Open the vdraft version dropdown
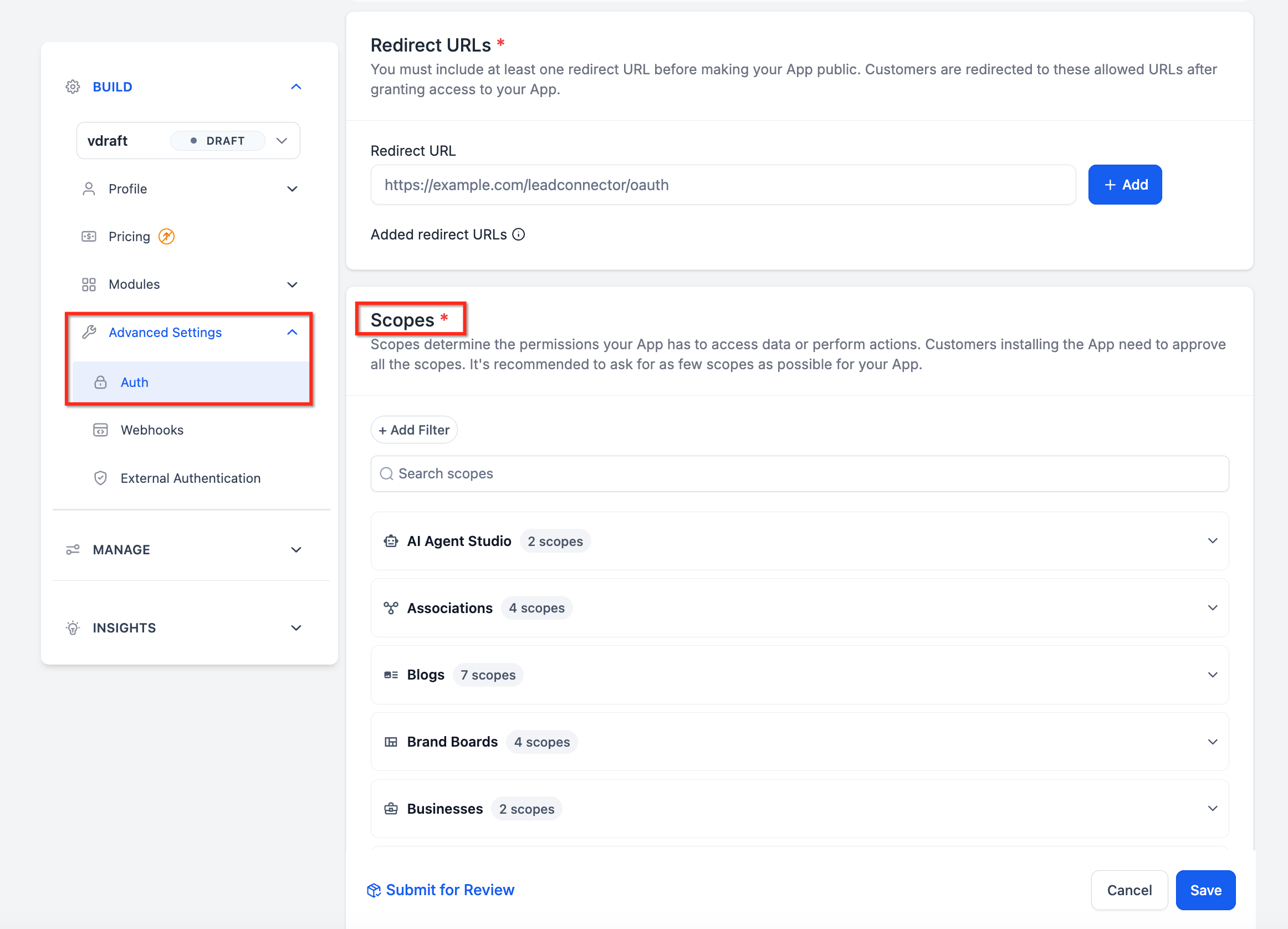 coord(282,141)
